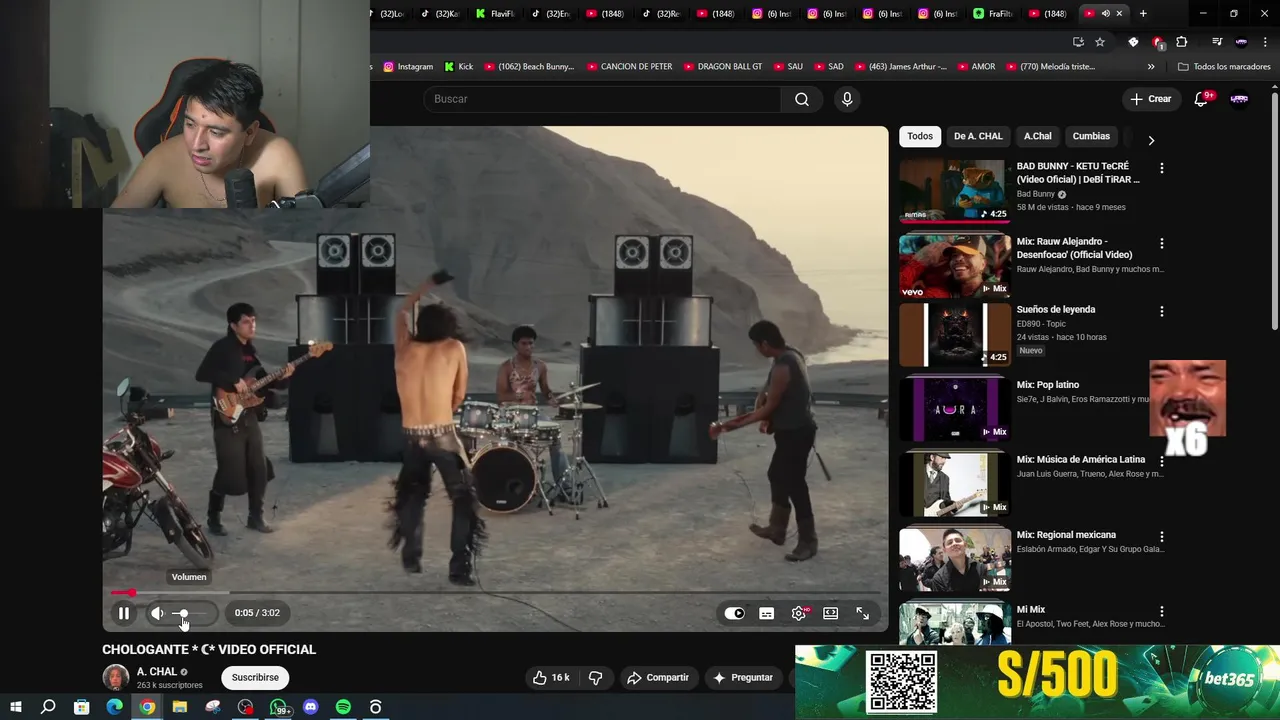
Task: Open the player settings gear
Action: pos(799,614)
